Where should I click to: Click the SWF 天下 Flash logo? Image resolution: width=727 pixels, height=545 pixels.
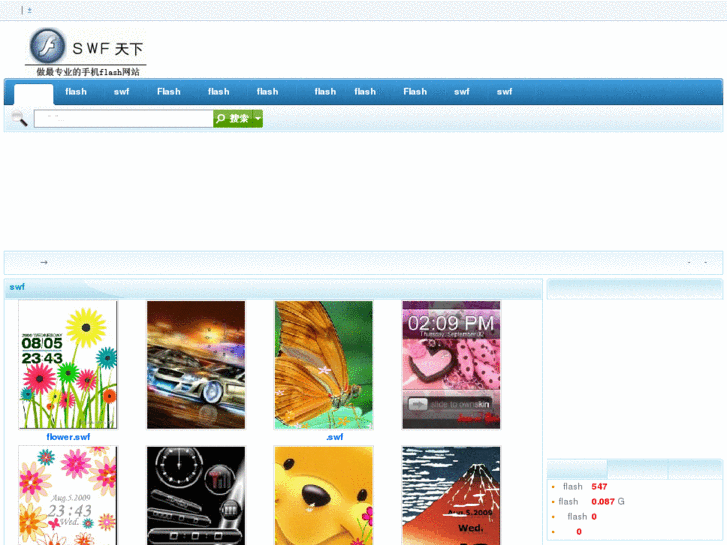pos(86,51)
